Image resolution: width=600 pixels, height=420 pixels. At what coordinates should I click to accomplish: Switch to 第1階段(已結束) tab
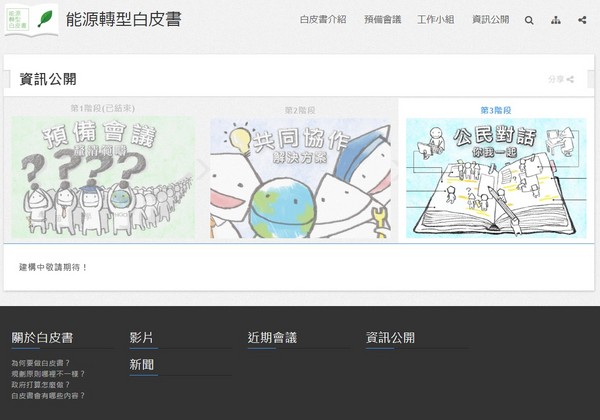point(103,108)
